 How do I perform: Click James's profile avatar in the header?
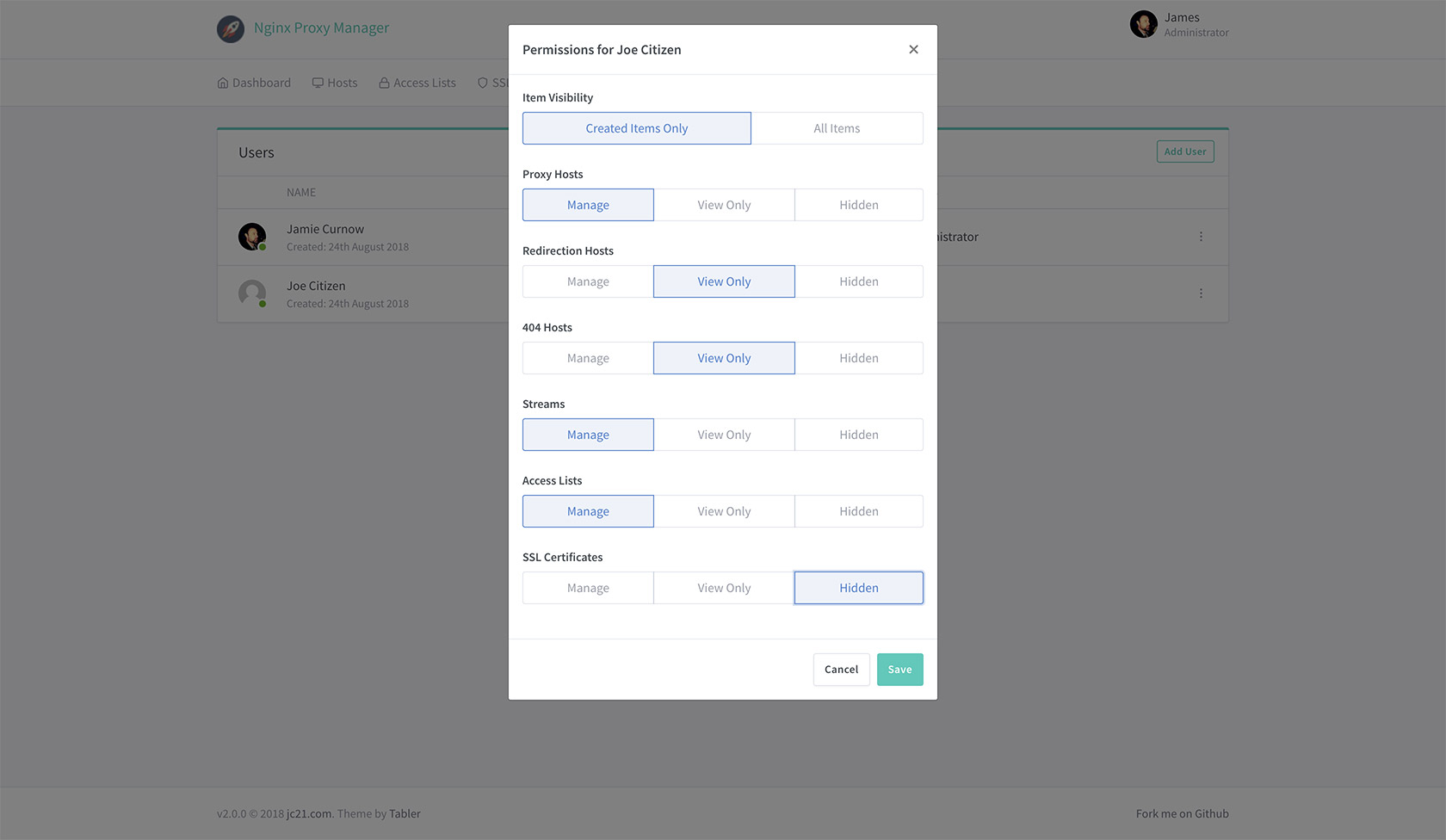(1143, 24)
